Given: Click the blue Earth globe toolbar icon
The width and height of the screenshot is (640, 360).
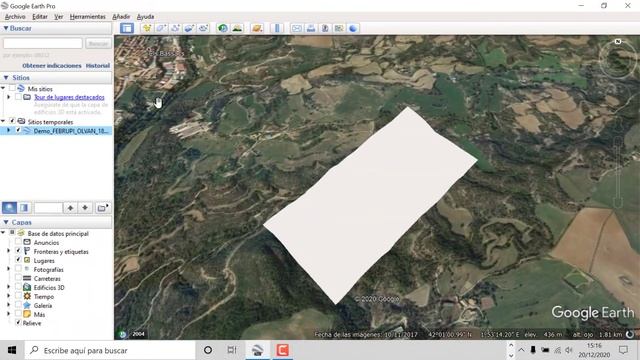Looking at the screenshot, I should coord(353,28).
